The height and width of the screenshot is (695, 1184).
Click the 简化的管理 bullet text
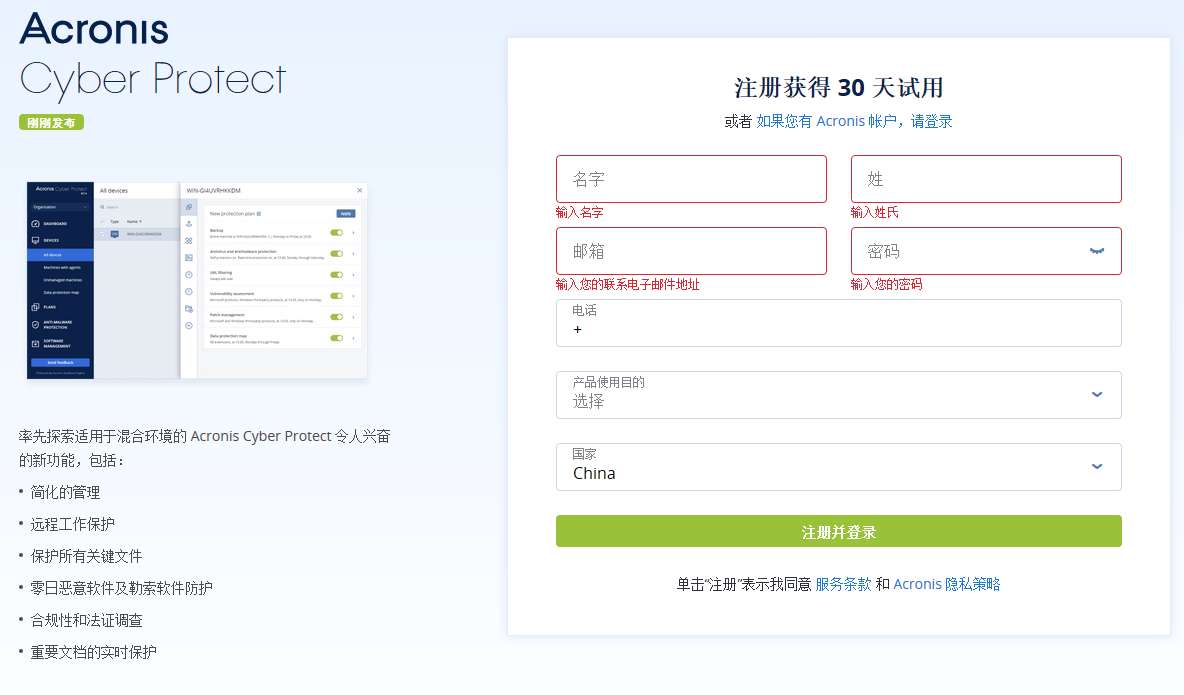coord(65,493)
